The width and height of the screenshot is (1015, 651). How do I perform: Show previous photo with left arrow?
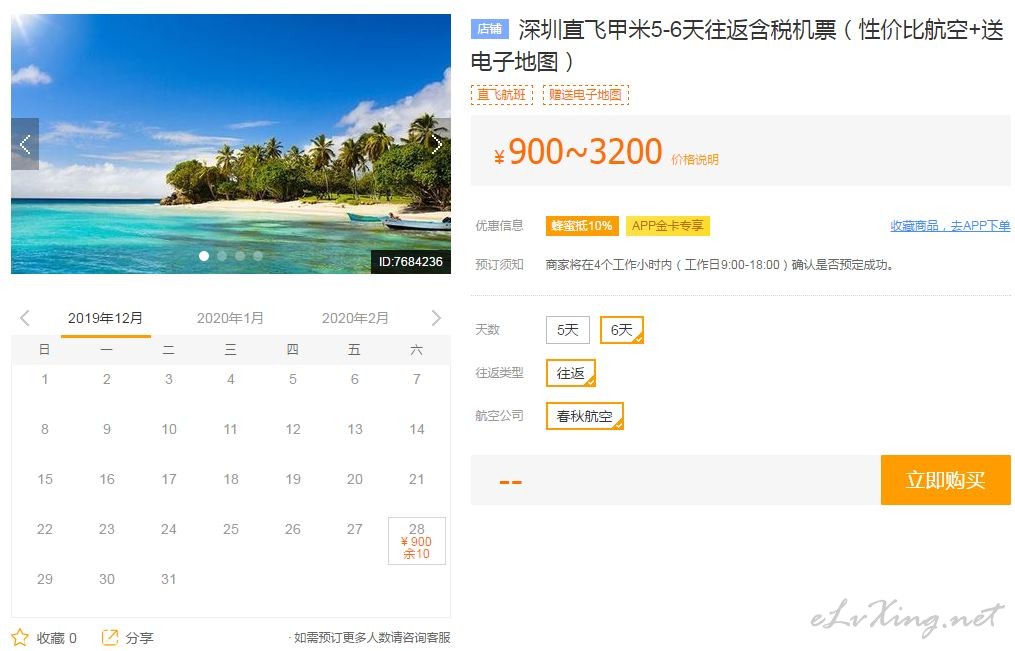coord(25,144)
